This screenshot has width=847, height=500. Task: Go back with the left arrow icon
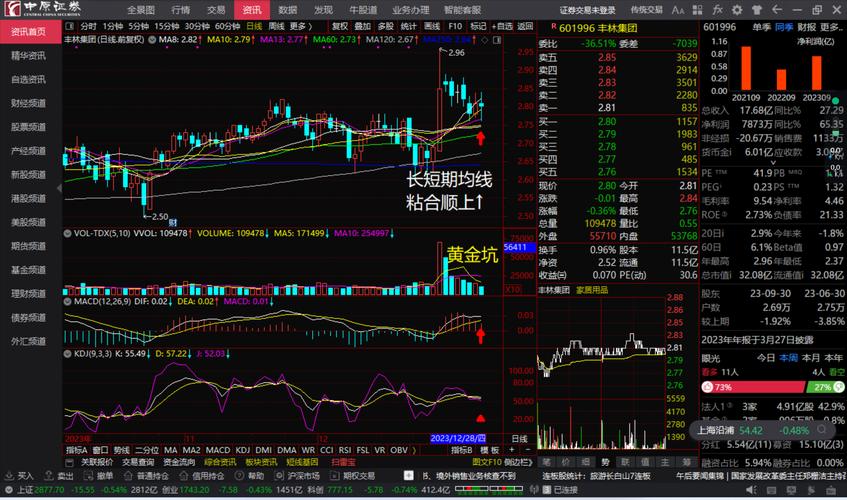pyautogui.click(x=777, y=10)
